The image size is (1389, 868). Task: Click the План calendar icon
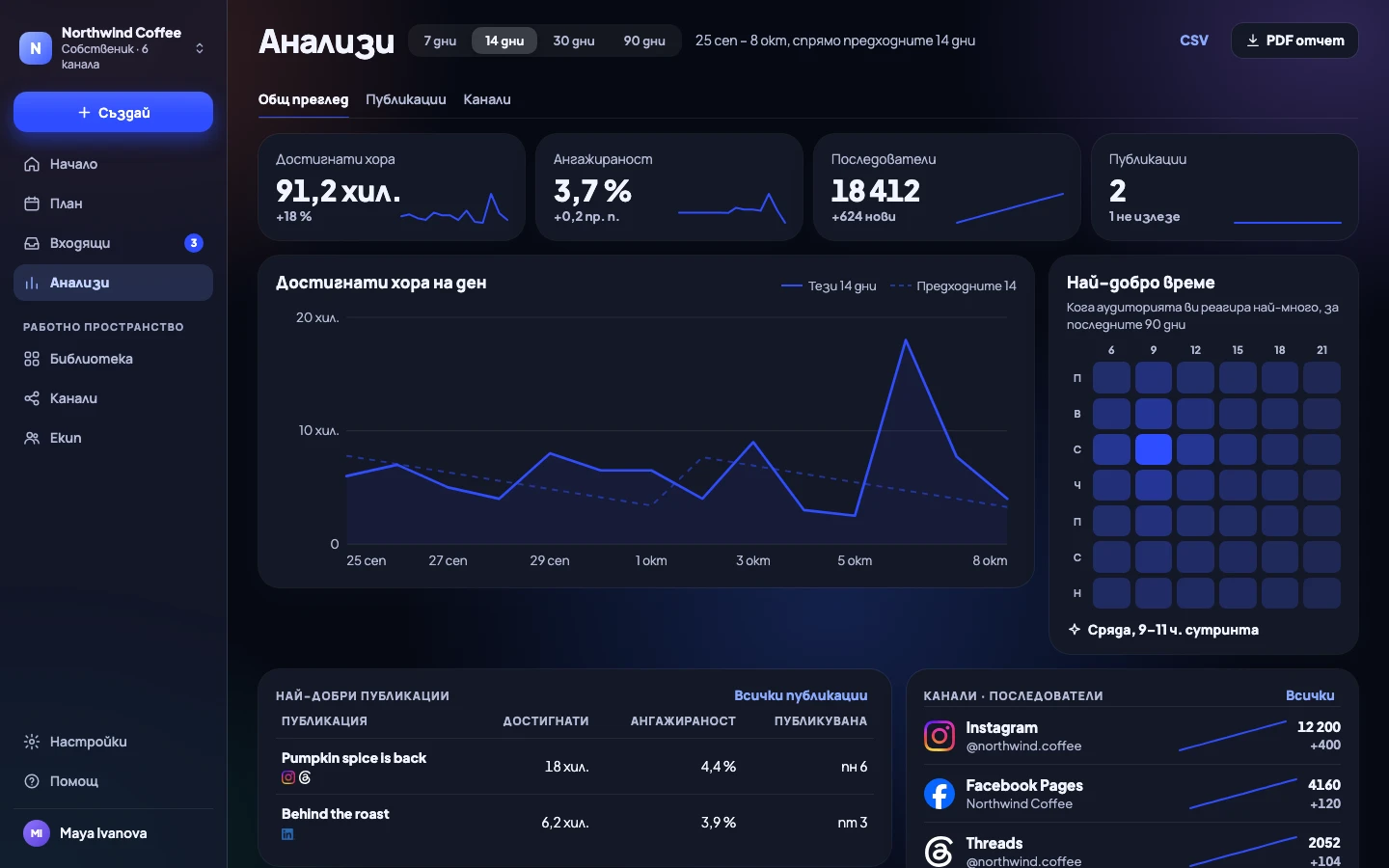pyautogui.click(x=32, y=203)
